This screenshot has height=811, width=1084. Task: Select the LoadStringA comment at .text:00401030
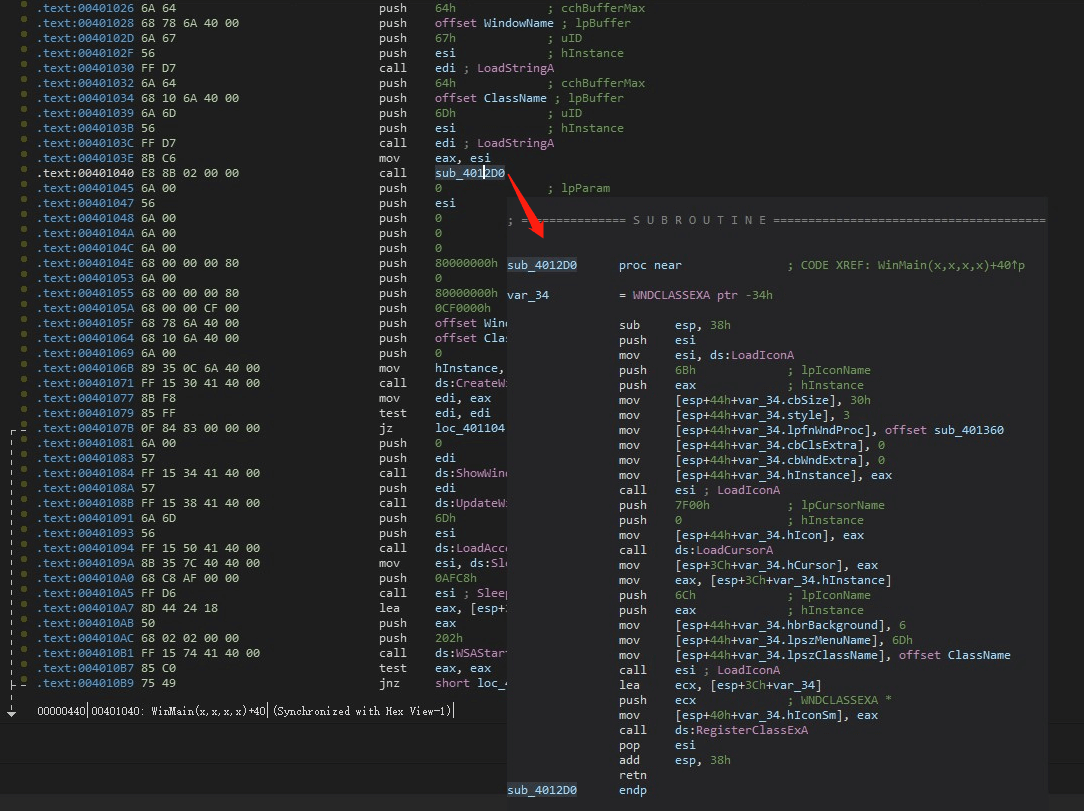515,68
